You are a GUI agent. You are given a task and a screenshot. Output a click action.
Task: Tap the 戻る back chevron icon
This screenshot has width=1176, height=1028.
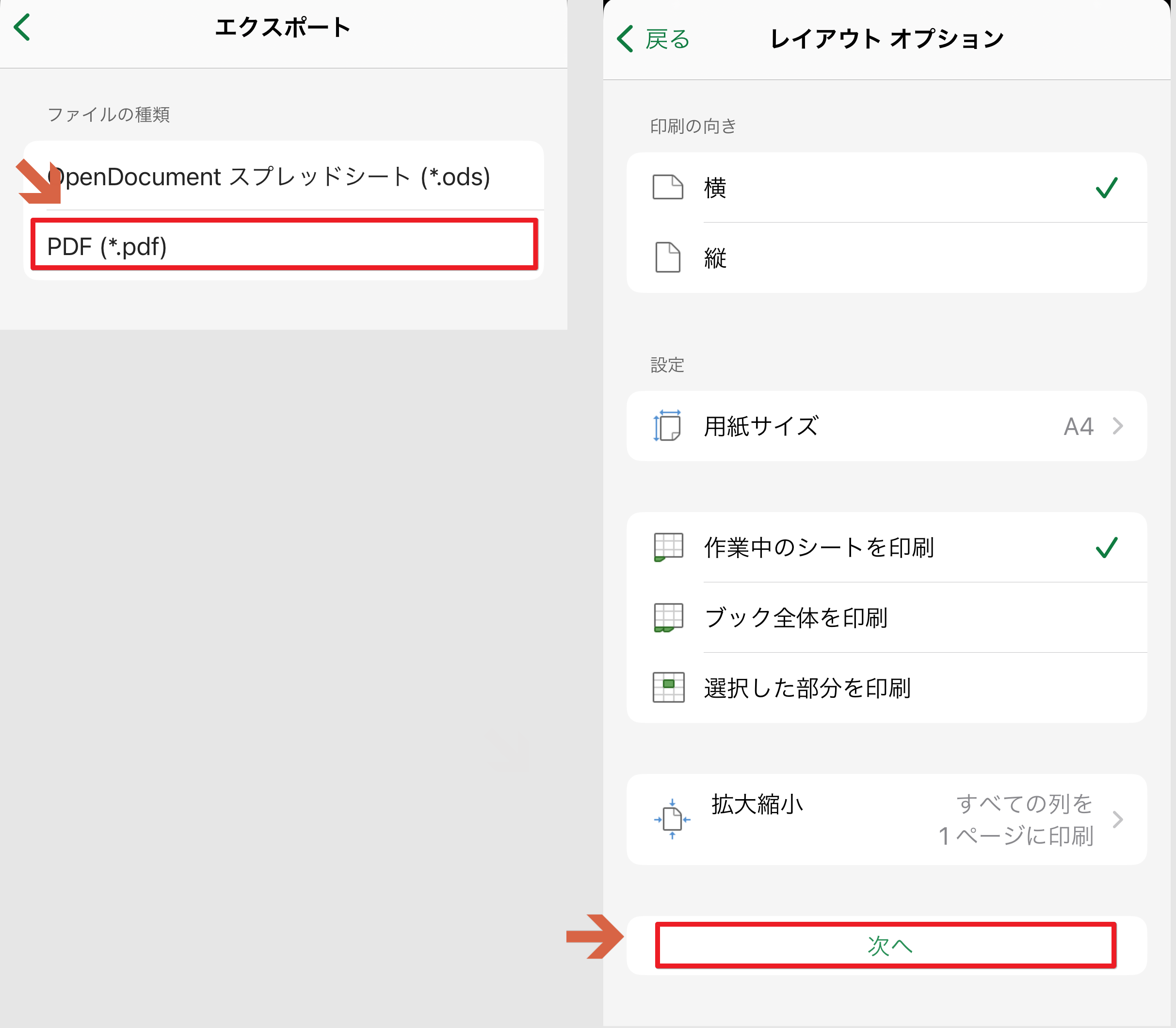pos(625,39)
